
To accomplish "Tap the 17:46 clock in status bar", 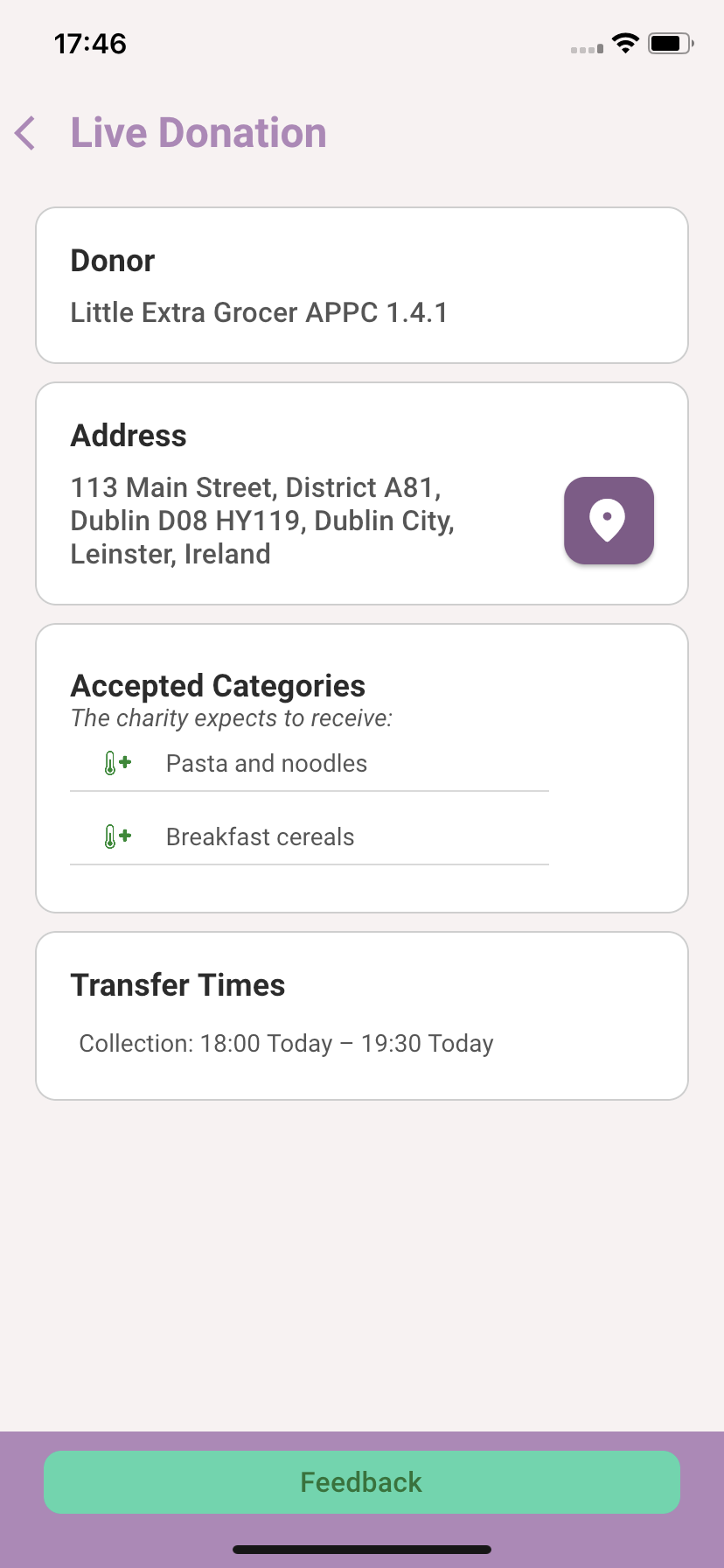I will pos(90,44).
